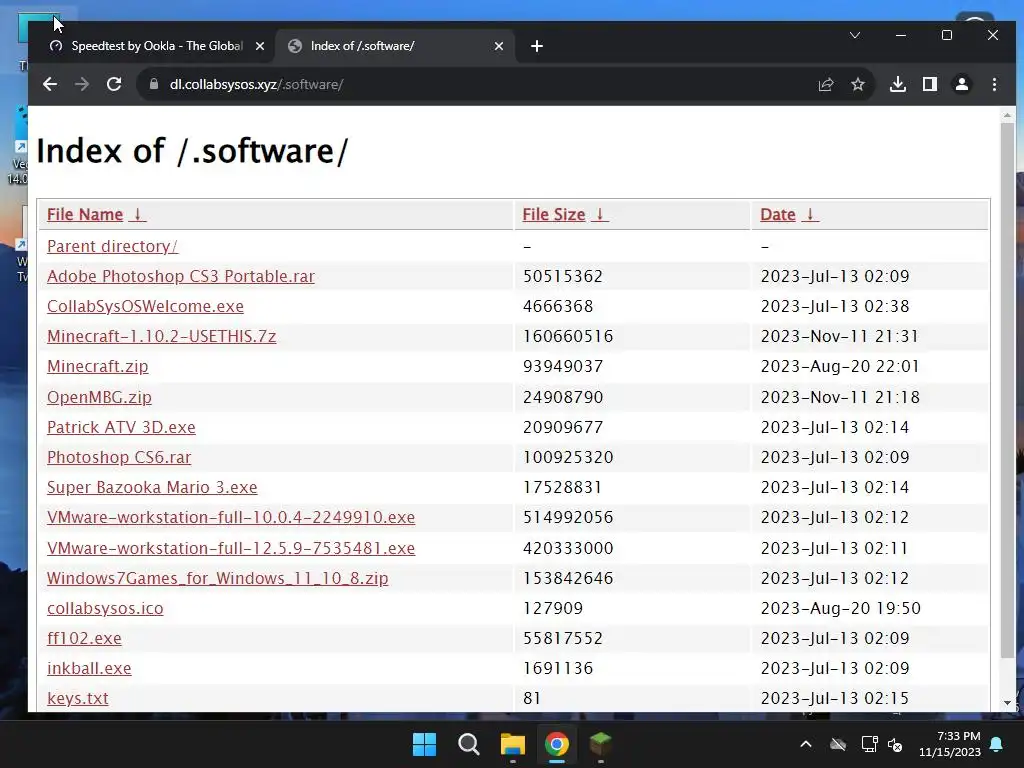Image resolution: width=1024 pixels, height=768 pixels.
Task: Close the Speedtest by Ookla tab
Action: point(260,46)
